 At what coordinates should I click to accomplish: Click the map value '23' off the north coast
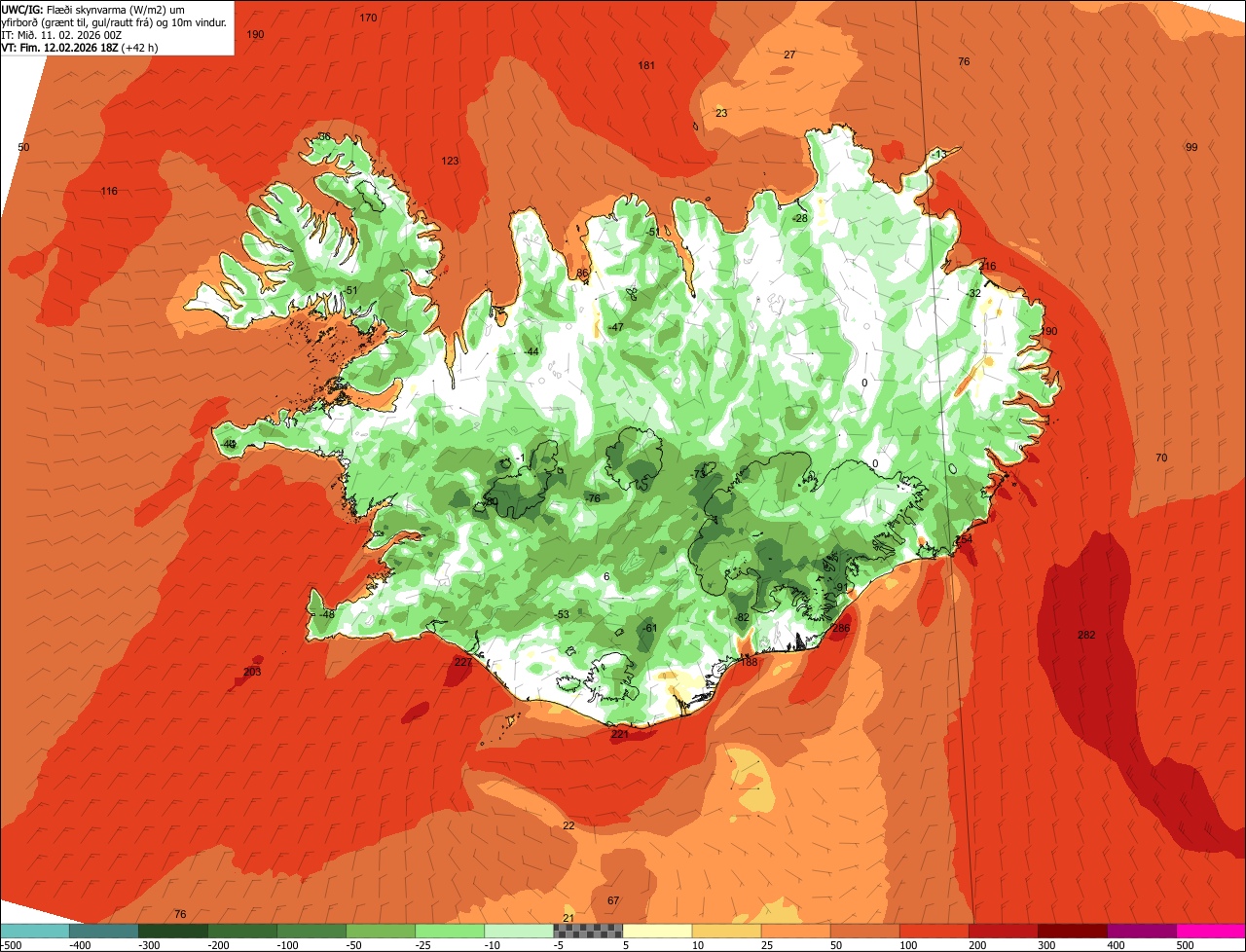pos(721,114)
